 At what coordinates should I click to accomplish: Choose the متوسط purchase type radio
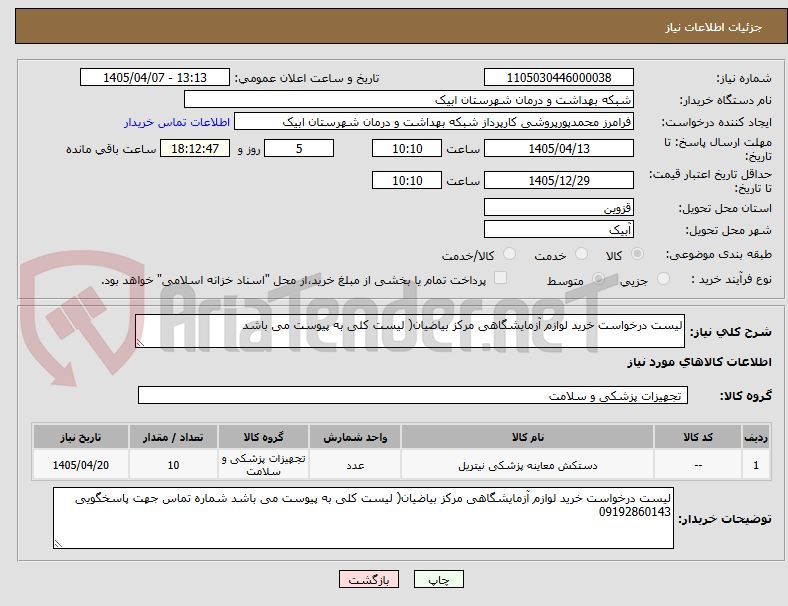(x=599, y=279)
